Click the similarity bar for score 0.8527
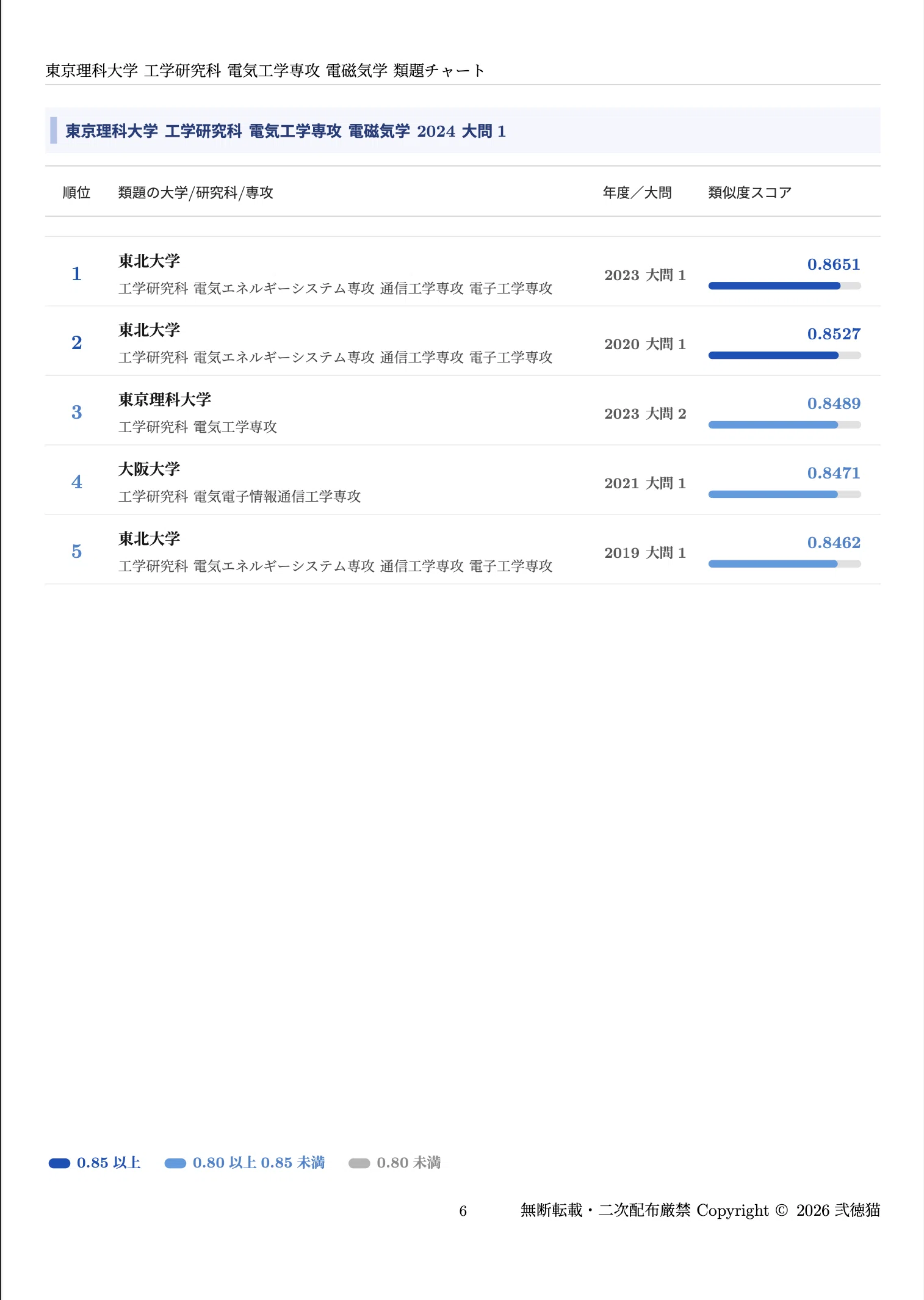The width and height of the screenshot is (924, 1300). point(784,355)
